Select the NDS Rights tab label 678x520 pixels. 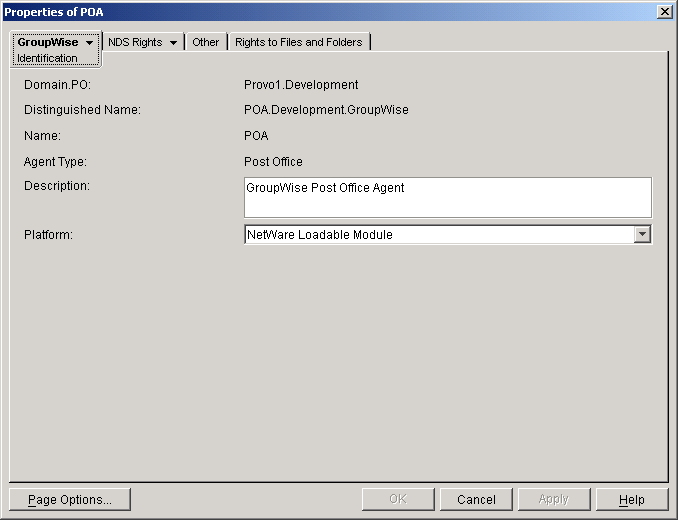point(135,42)
